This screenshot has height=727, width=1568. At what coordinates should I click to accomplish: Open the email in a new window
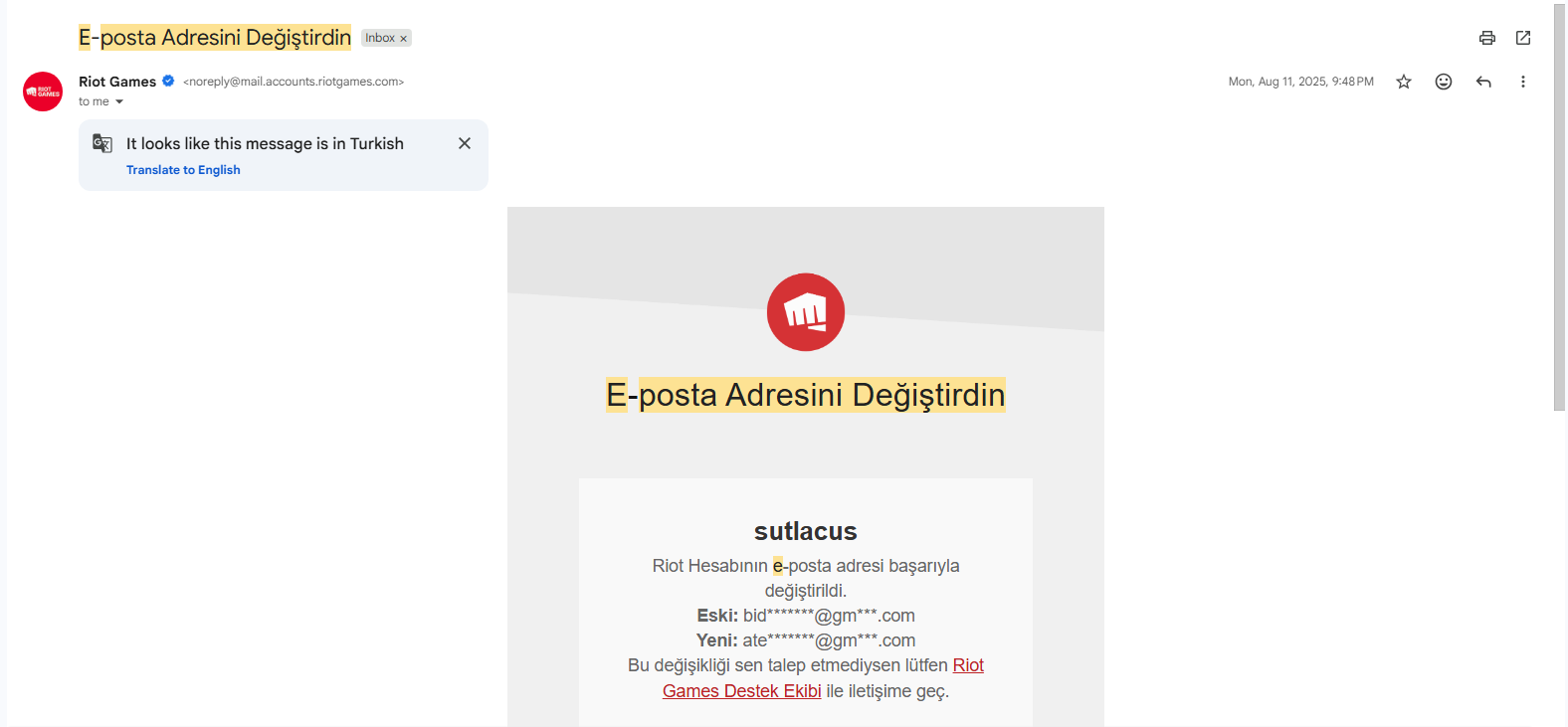1523,38
